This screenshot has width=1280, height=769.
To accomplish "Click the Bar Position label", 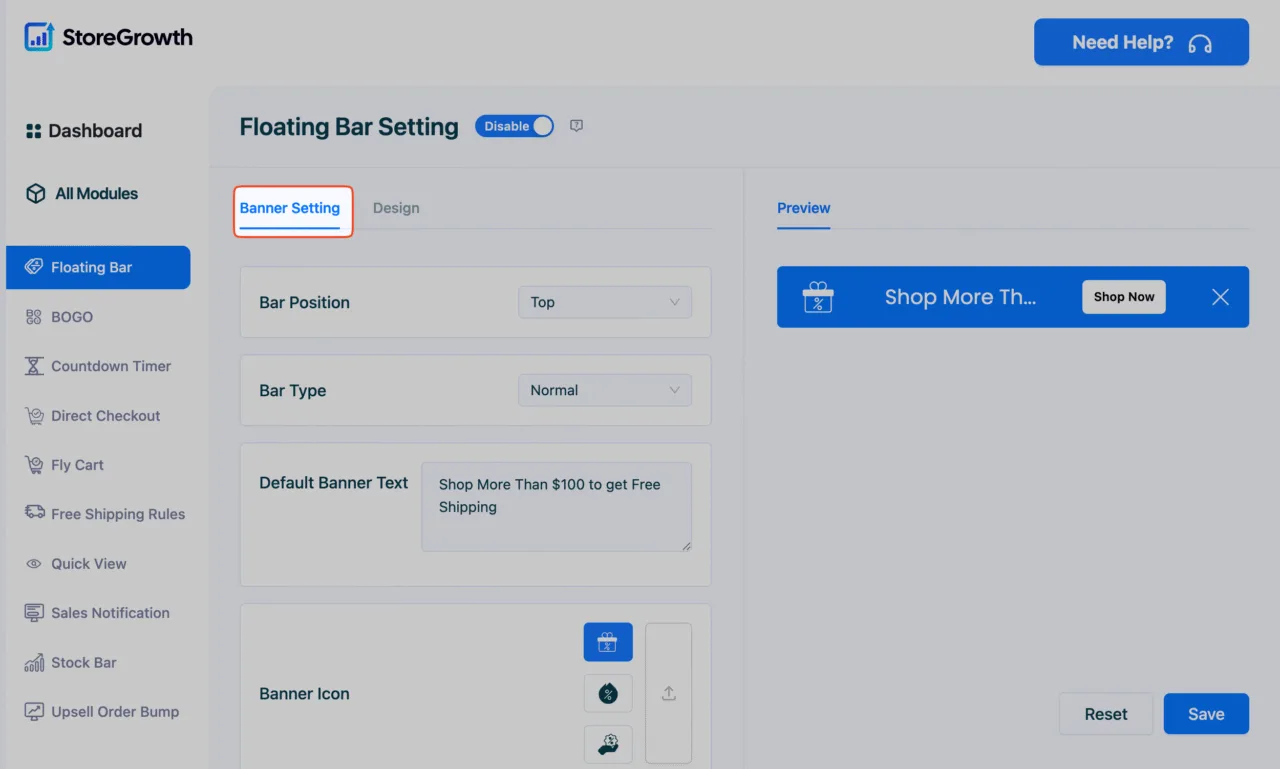I will (304, 302).
